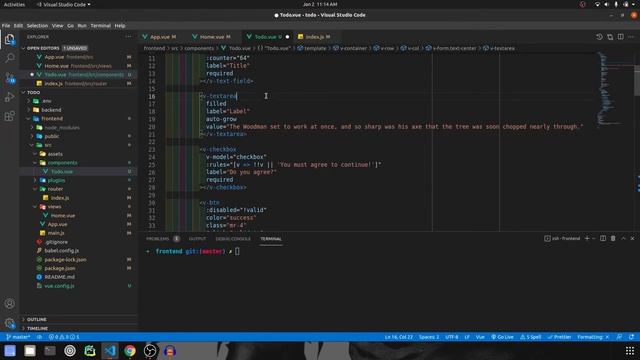Split the terminal panel
Viewport: 640px width, 360px height.
603,238
